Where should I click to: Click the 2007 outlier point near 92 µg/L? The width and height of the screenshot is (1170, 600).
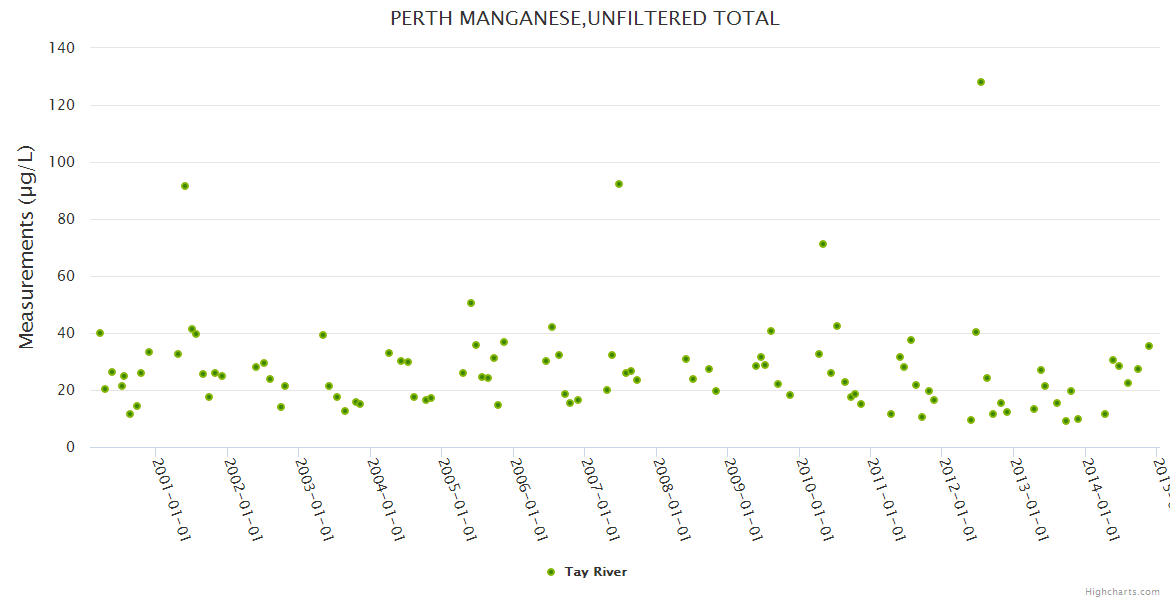(619, 184)
